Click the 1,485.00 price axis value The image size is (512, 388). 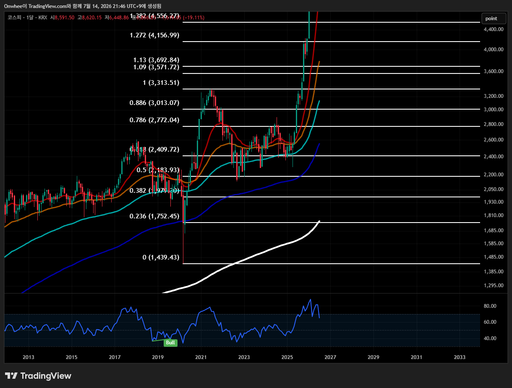(x=494, y=257)
